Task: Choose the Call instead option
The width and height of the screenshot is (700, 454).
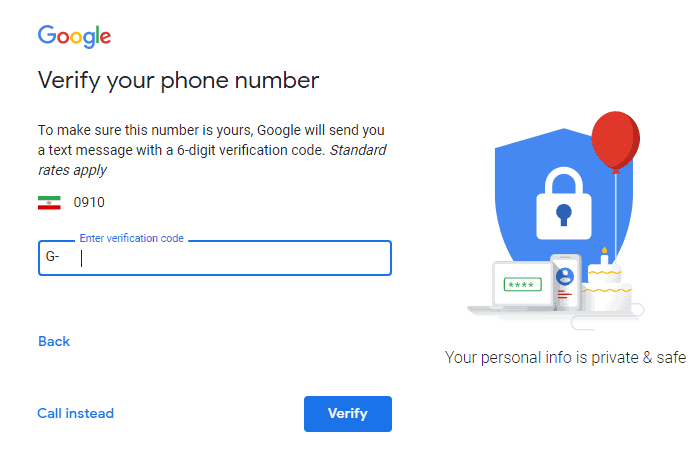Action: [76, 414]
